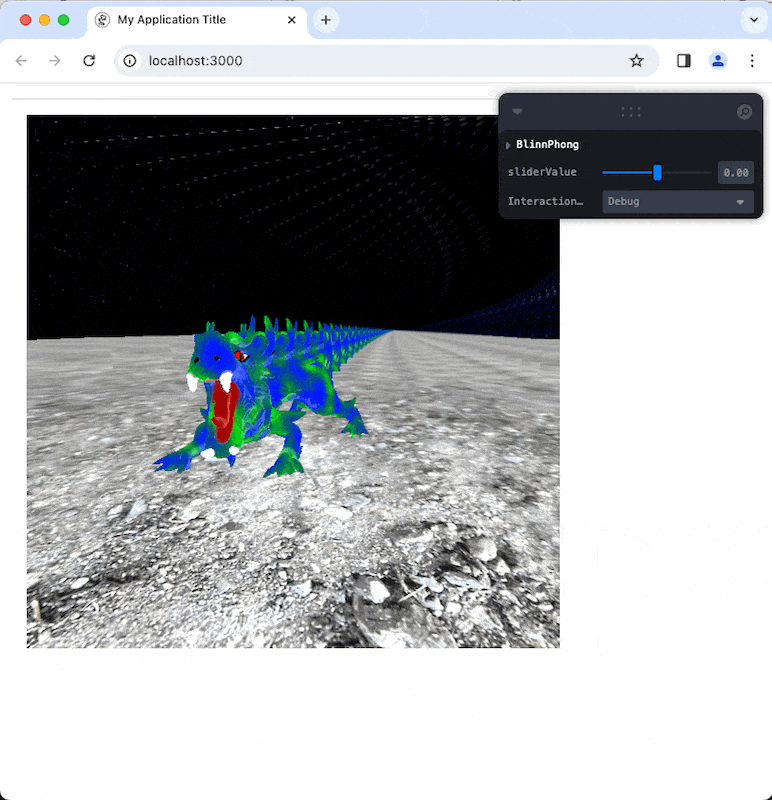Click the search icon in the Leva panel
The height and width of the screenshot is (800, 772).
tap(744, 112)
